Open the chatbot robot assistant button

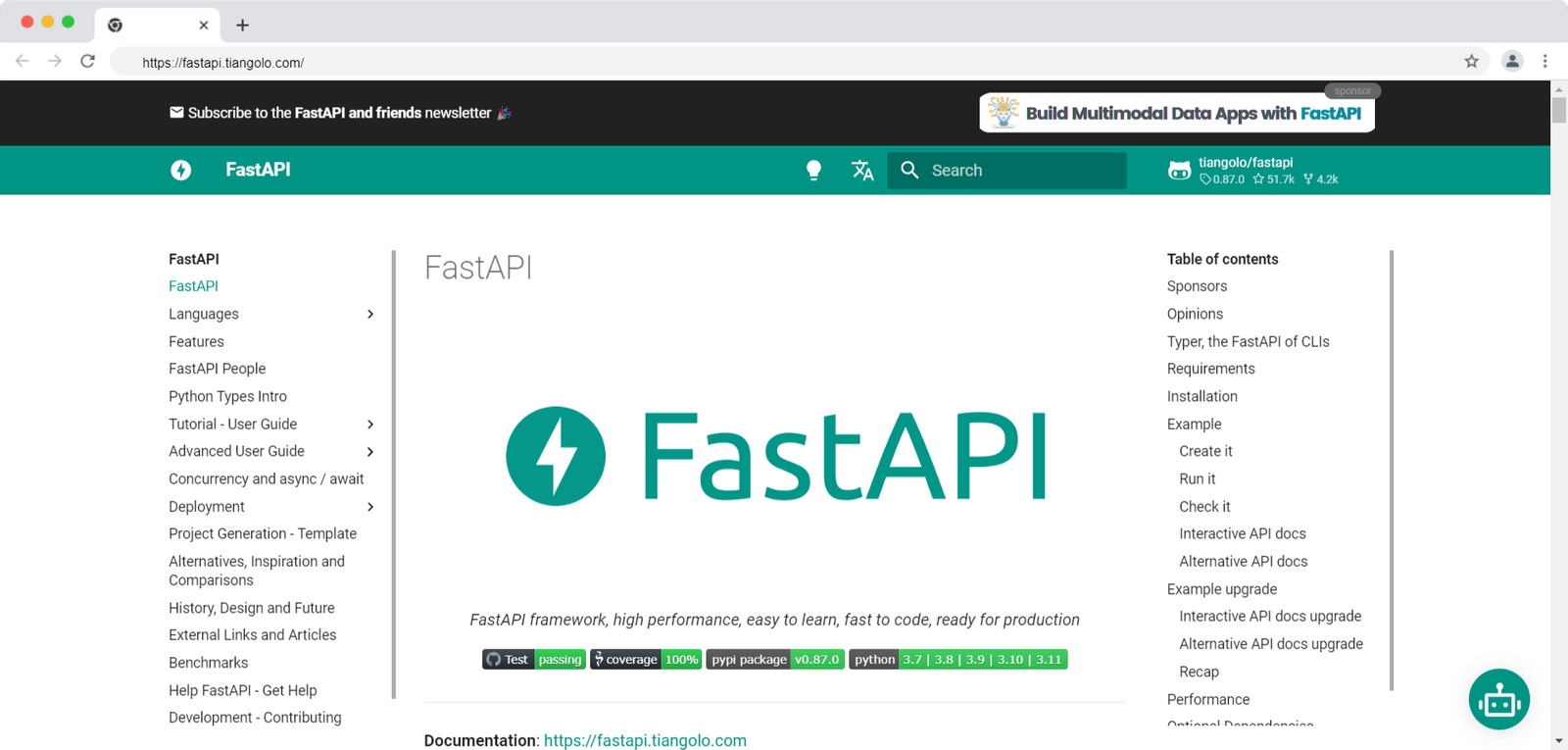[1498, 699]
